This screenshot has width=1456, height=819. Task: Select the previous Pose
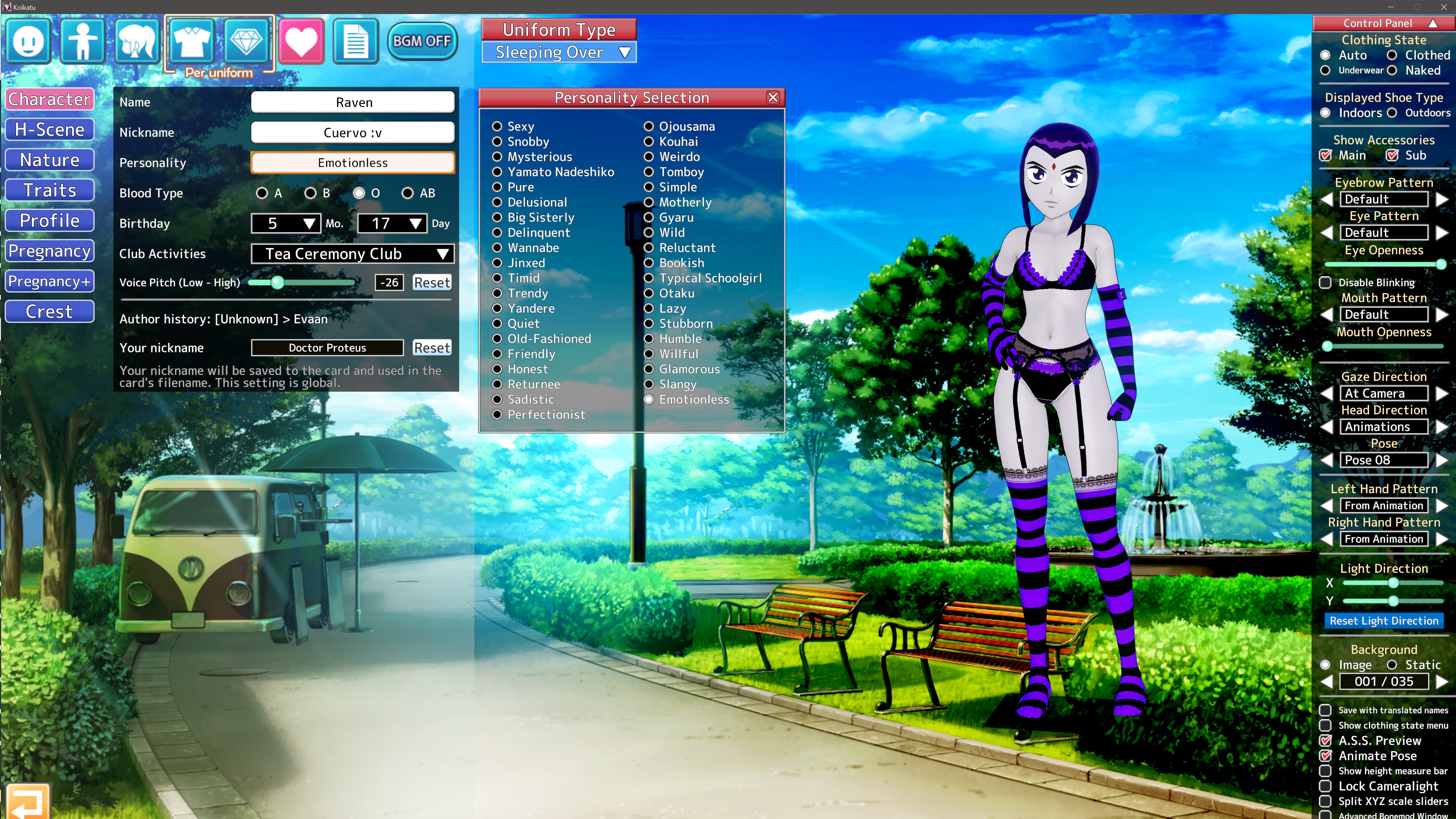(1327, 460)
